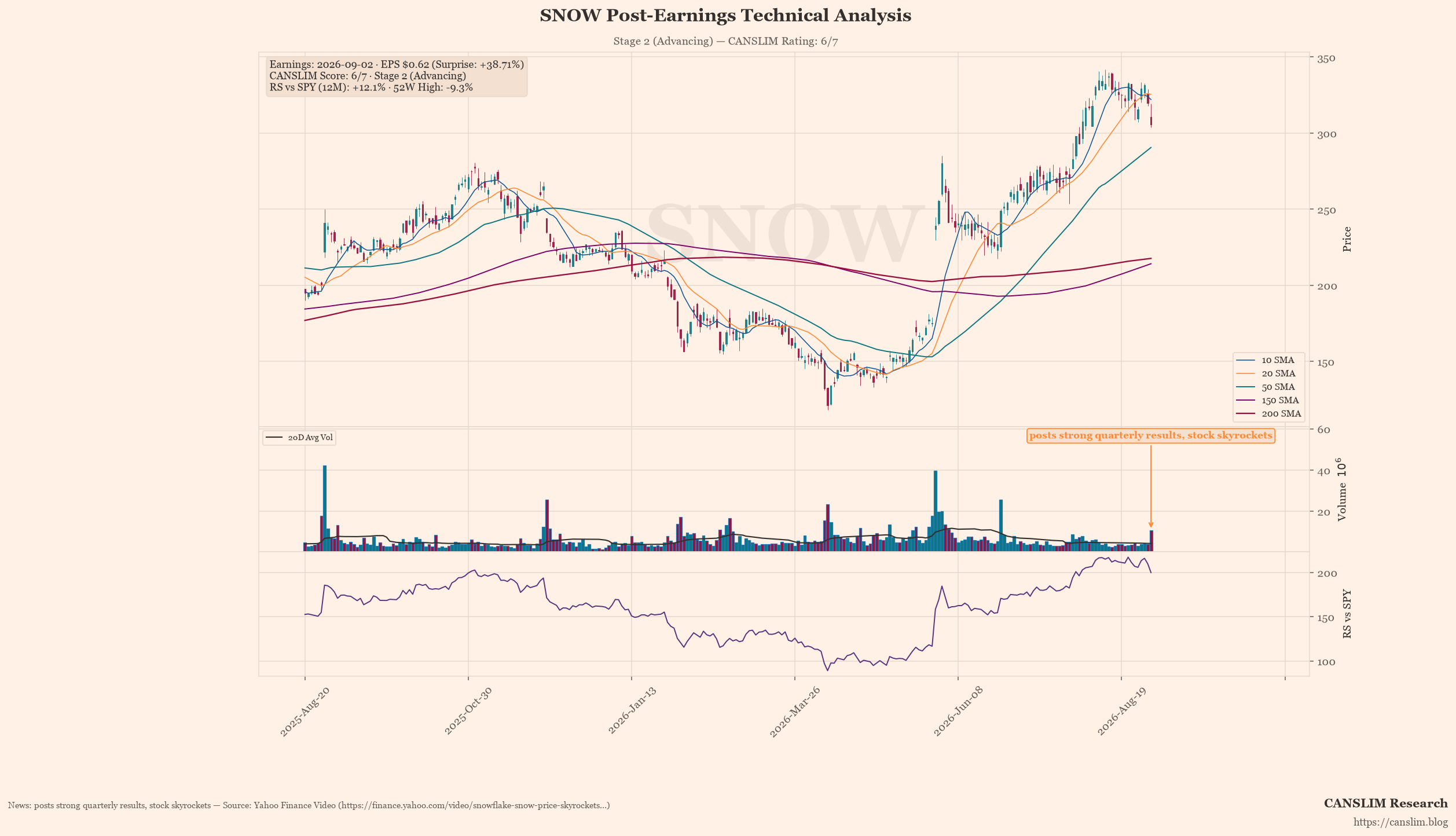Open the https://canslim.blog link
Screen dimensions: 1456x836
coord(1400,822)
